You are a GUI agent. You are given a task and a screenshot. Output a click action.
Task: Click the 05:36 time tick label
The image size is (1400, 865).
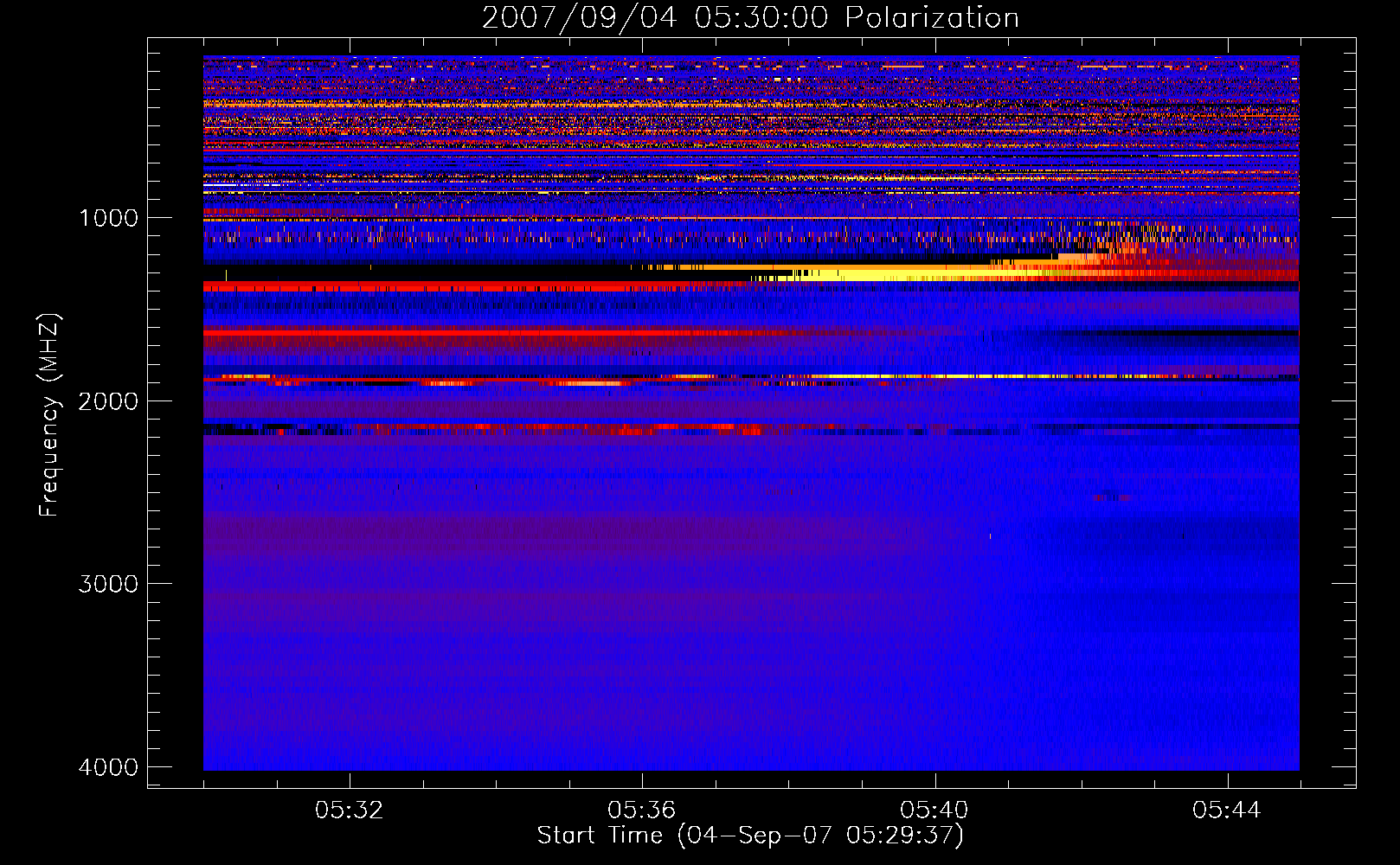point(642,811)
